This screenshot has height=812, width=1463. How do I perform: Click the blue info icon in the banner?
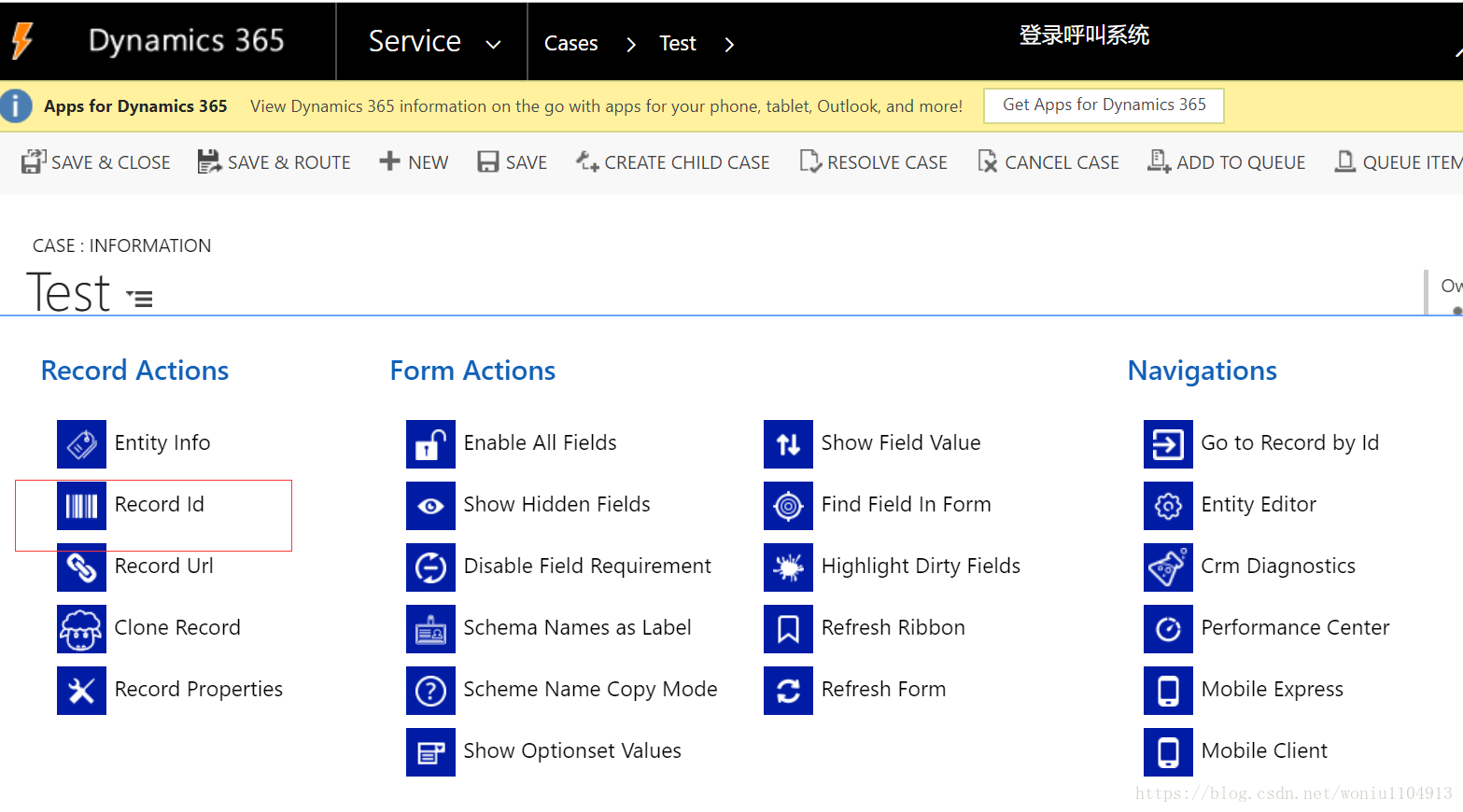coord(15,106)
